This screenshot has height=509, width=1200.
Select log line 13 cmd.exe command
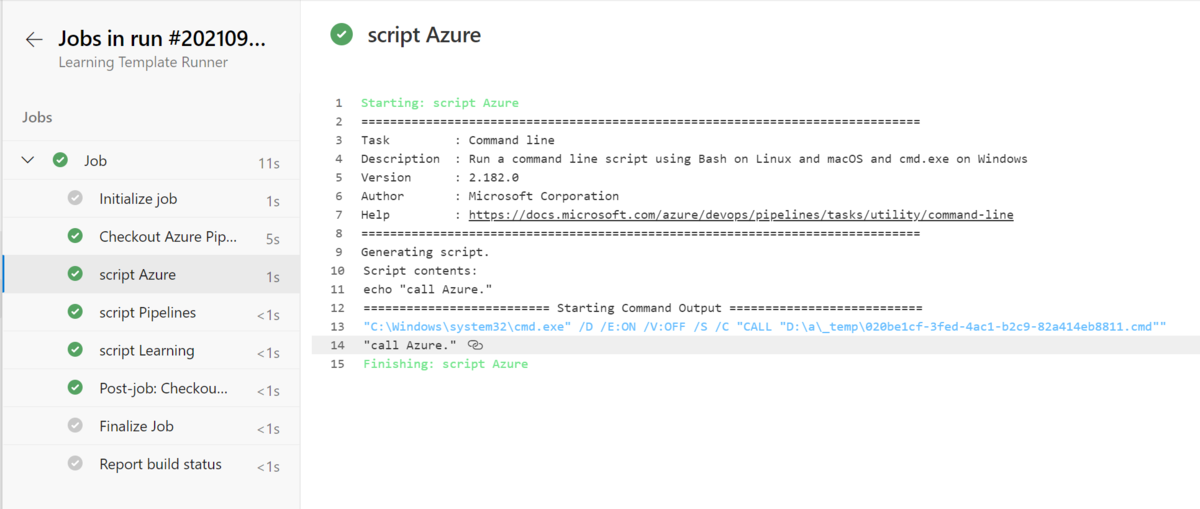click(x=765, y=327)
